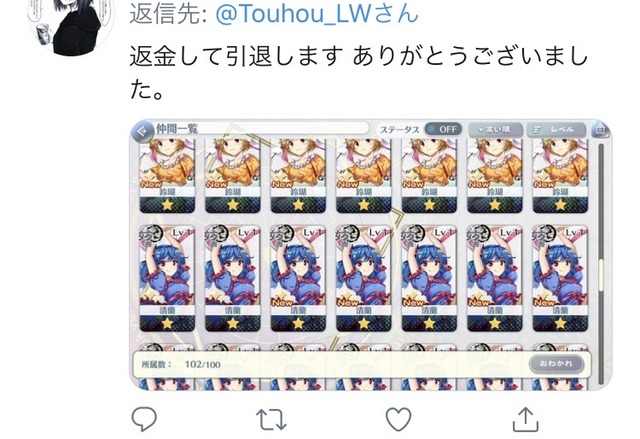Screen dimensions: 640x439
Task: Tap the retweet arrows icon
Action: 271,420
